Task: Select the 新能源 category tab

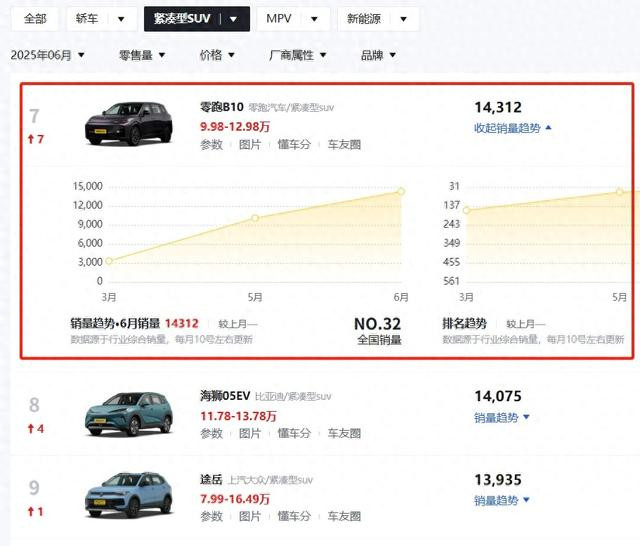Action: click(364, 19)
